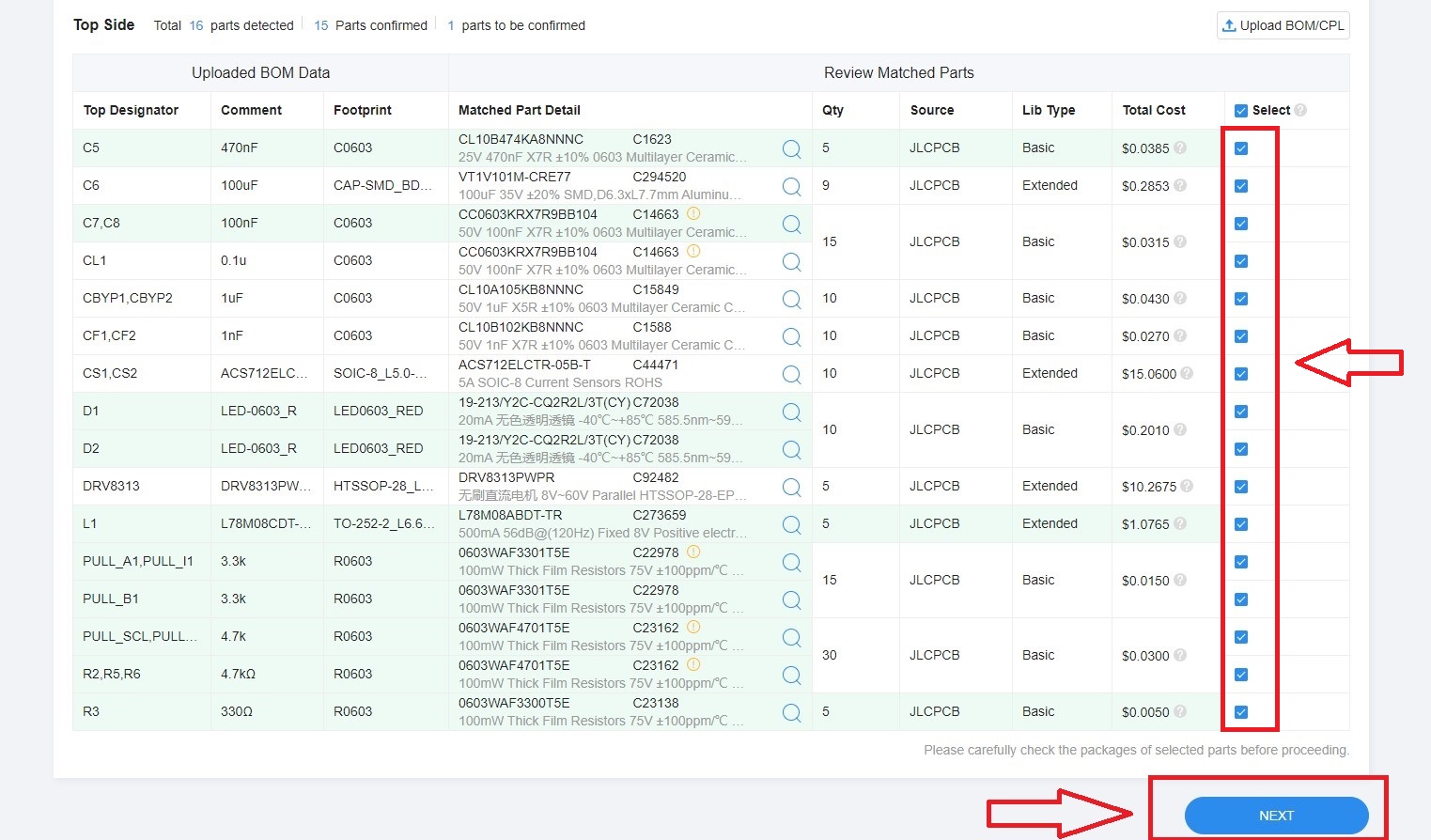Click question mark icon beside Select header
This screenshot has height=840, width=1431.
tap(1300, 110)
